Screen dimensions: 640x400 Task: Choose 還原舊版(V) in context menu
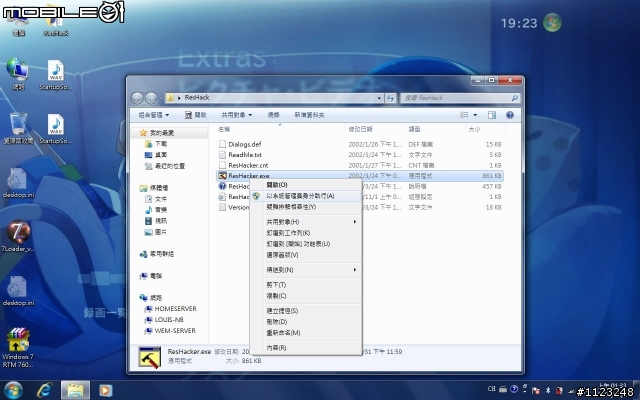pos(306,255)
